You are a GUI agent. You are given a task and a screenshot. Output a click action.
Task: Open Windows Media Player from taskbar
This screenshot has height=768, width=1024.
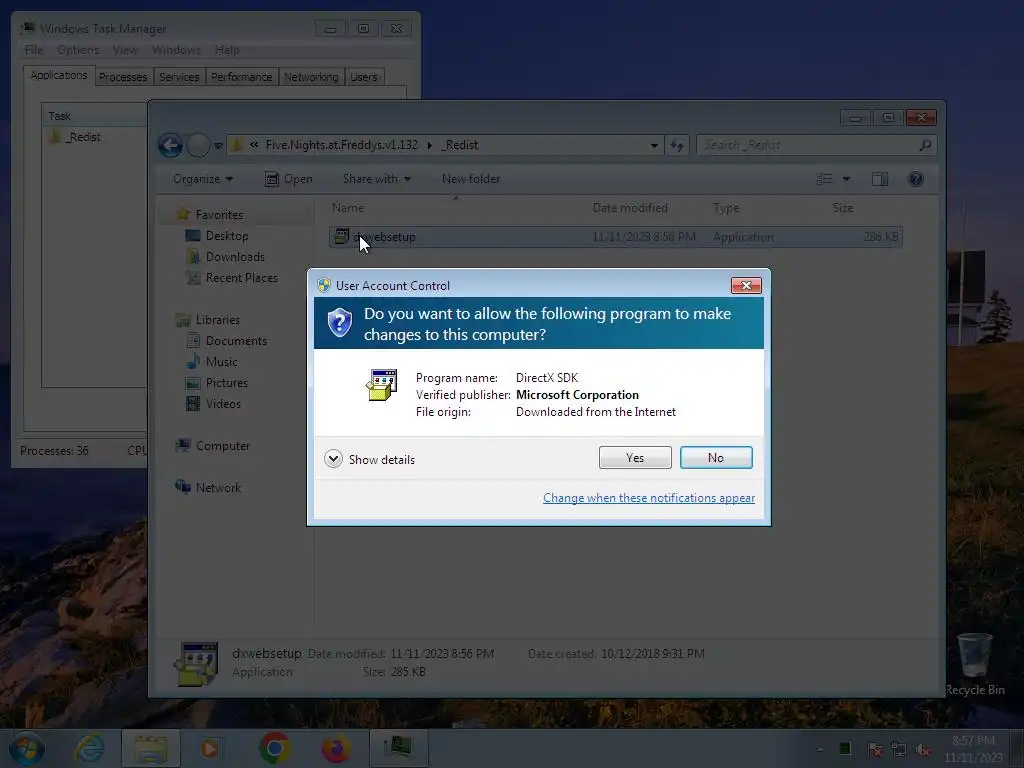pyautogui.click(x=210, y=748)
